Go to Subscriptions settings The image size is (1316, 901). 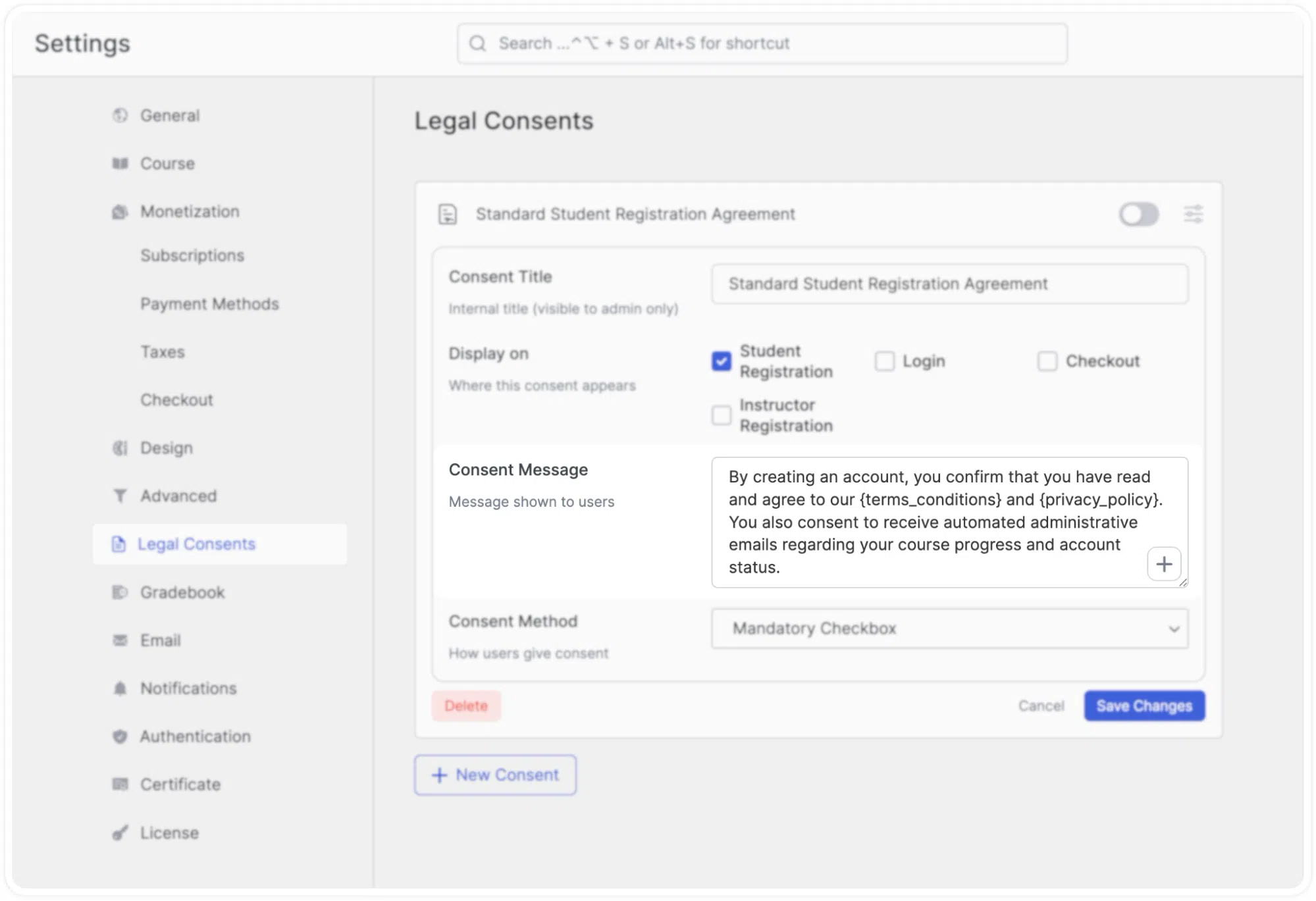[x=192, y=255]
